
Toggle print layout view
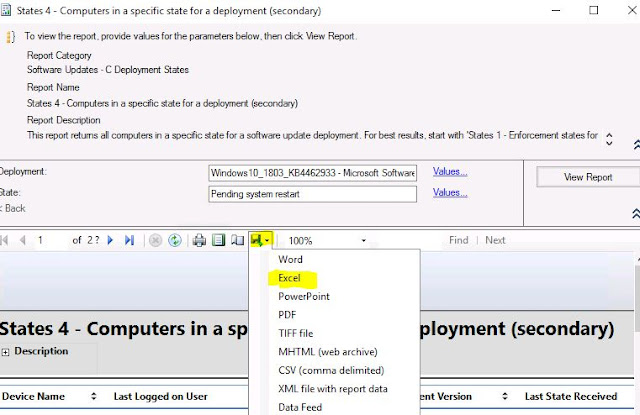pos(218,240)
